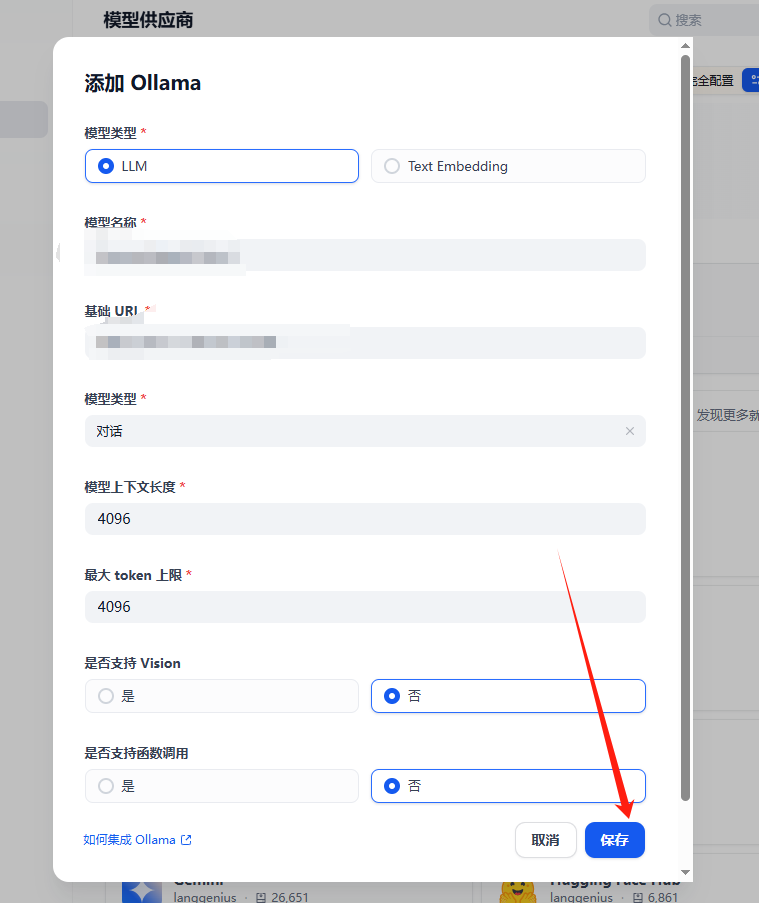Click the 是否支持函数调用 label

[x=136, y=753]
